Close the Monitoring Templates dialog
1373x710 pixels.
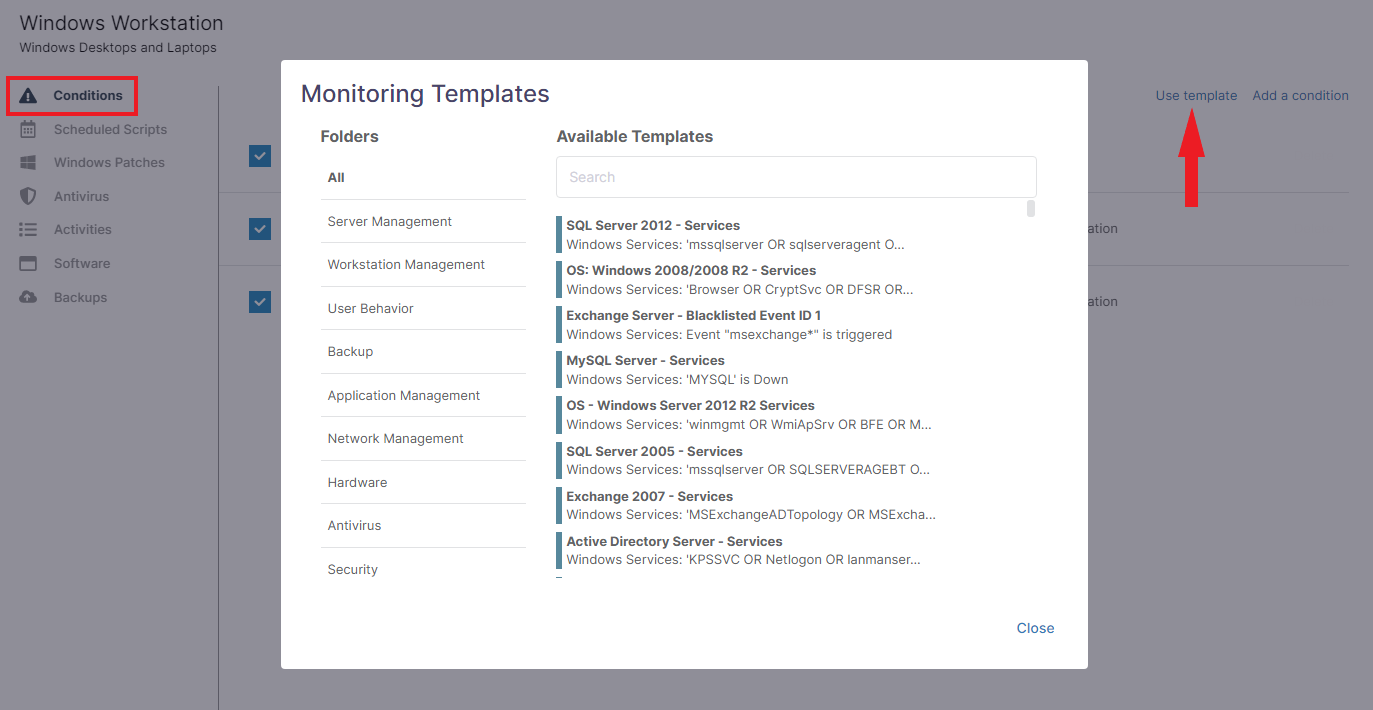(x=1035, y=628)
